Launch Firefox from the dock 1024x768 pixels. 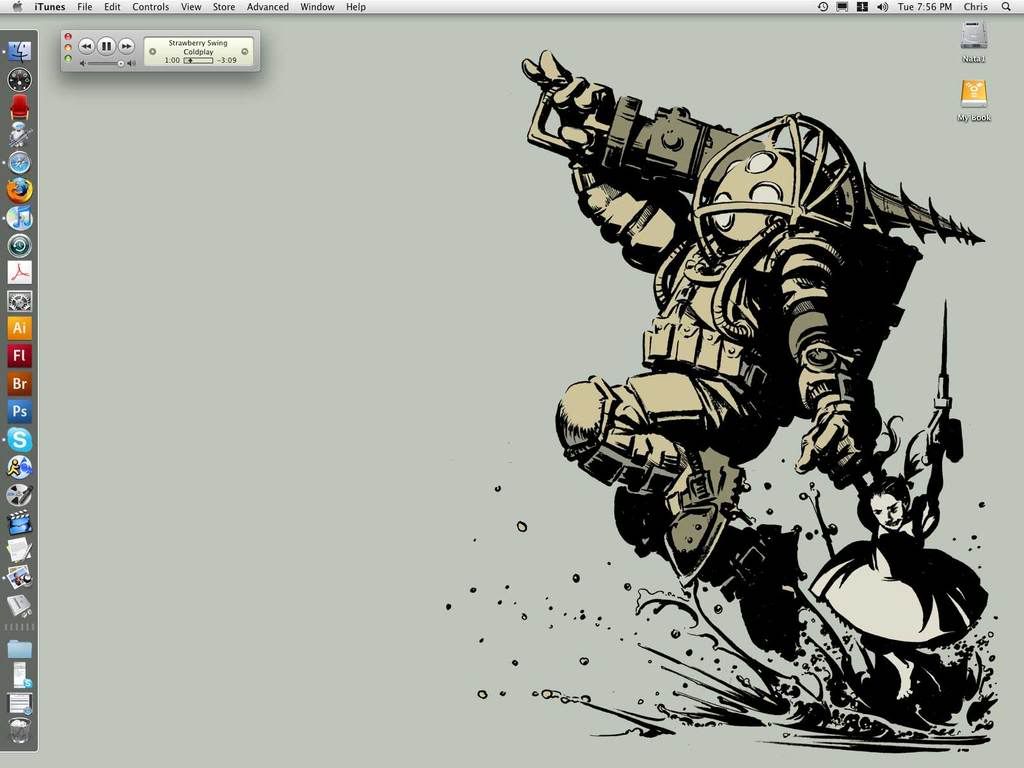(20, 190)
